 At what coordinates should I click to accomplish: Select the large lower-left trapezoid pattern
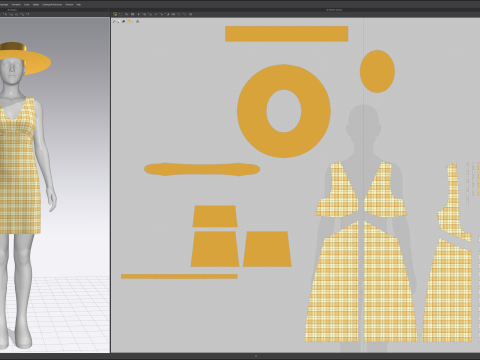pyautogui.click(x=215, y=249)
